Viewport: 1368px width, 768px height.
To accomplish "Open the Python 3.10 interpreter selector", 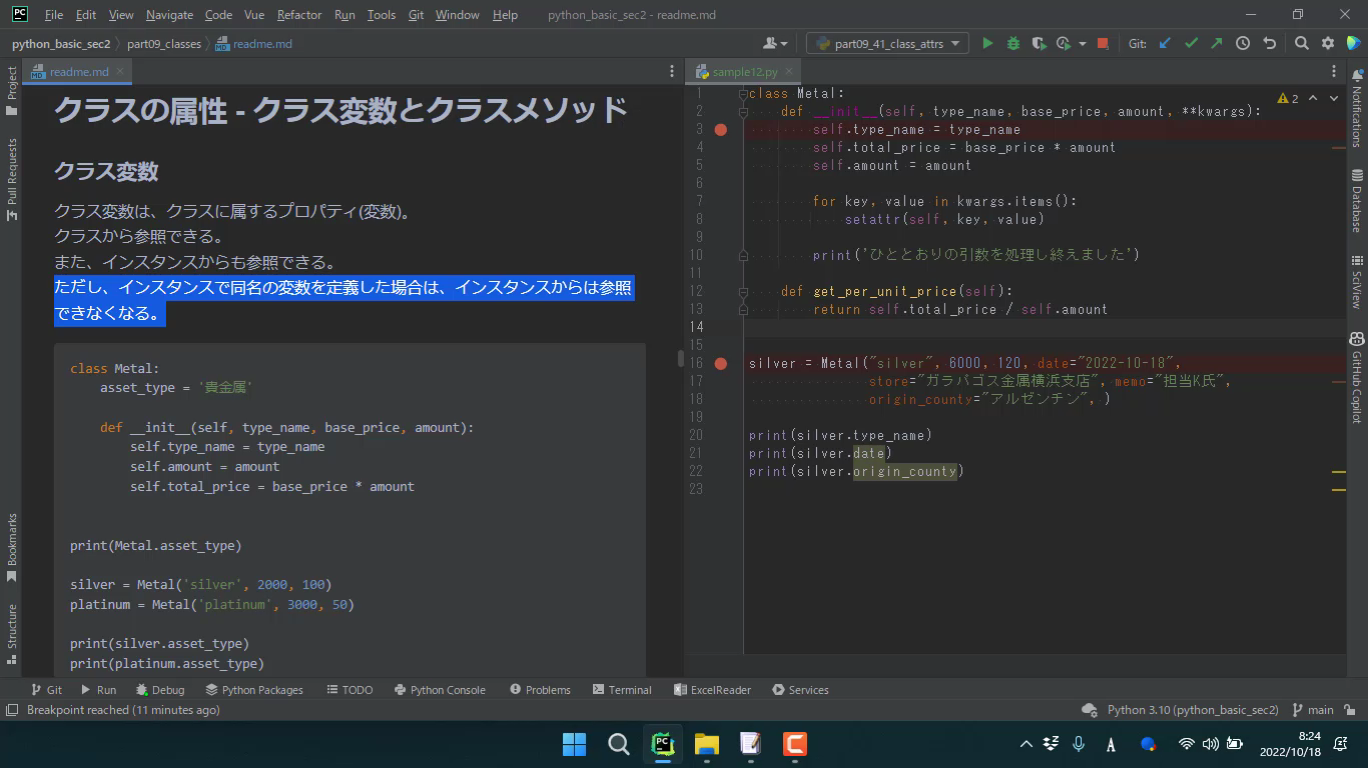I will (1192, 710).
